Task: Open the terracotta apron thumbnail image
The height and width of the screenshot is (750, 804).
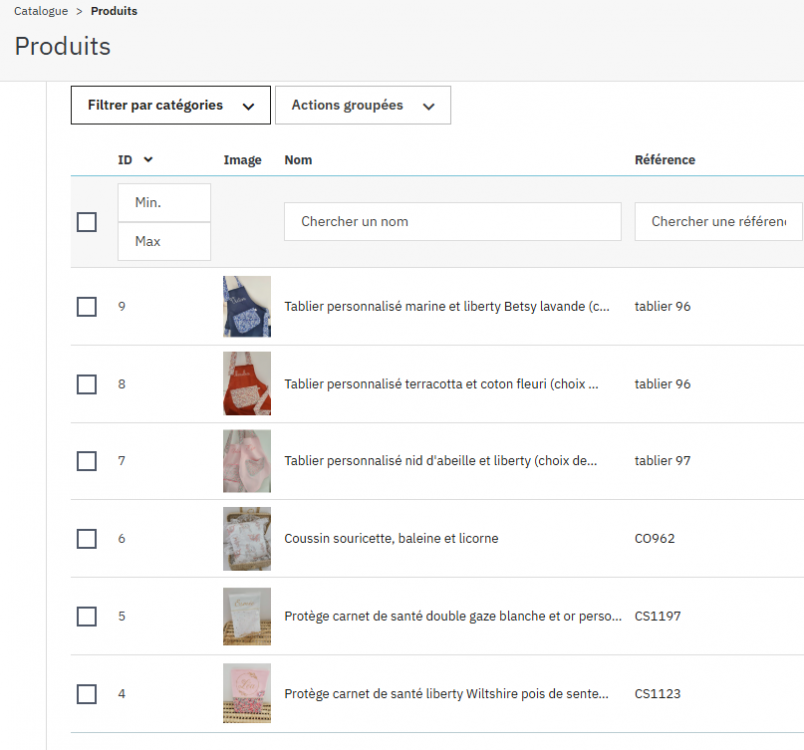Action: tap(246, 383)
